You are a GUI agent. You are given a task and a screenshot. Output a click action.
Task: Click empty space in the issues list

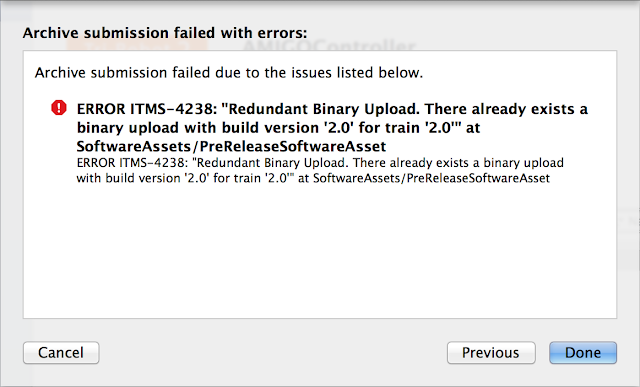point(320,253)
